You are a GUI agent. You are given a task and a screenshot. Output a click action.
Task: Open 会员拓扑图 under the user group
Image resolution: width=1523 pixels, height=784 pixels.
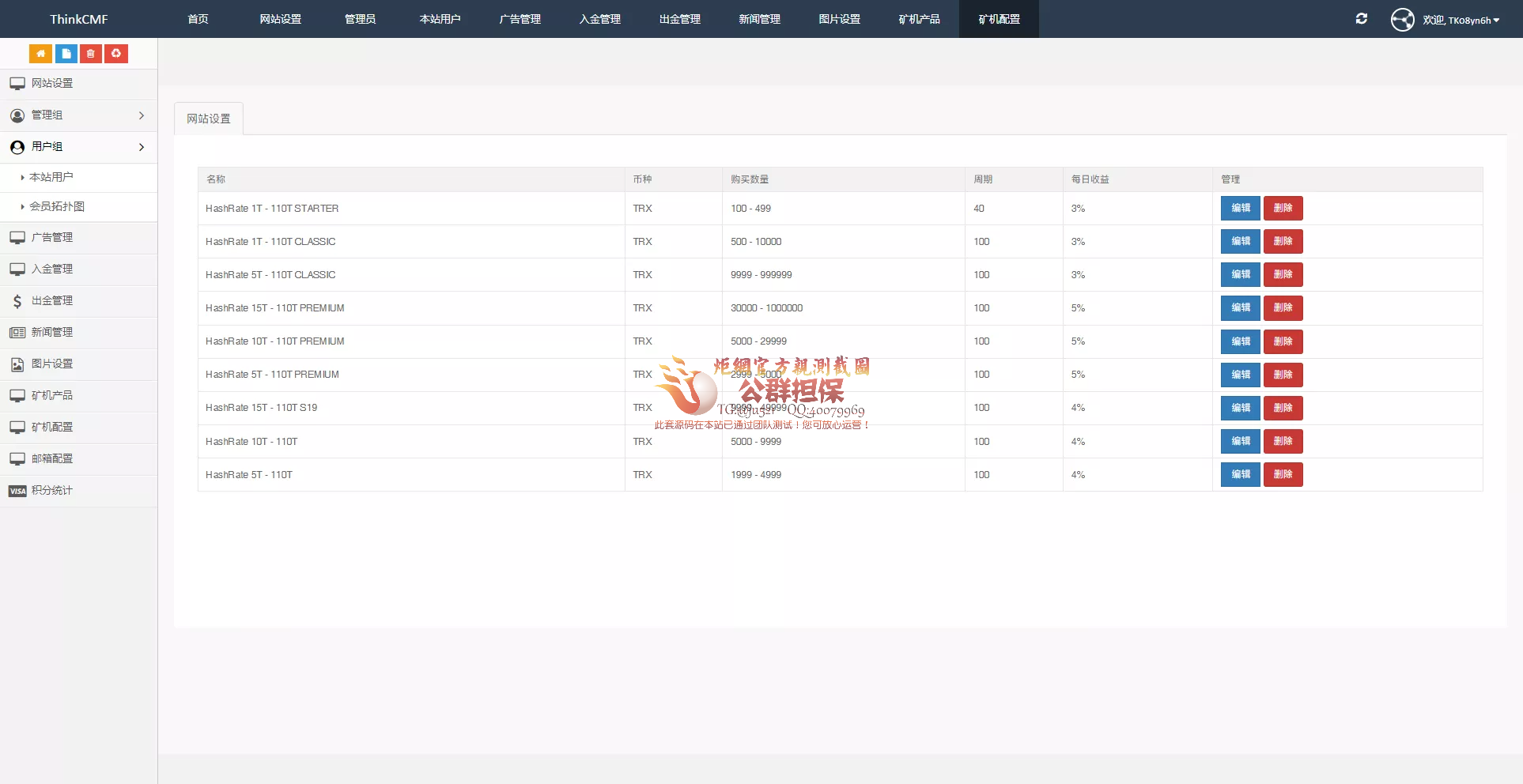[x=57, y=207]
